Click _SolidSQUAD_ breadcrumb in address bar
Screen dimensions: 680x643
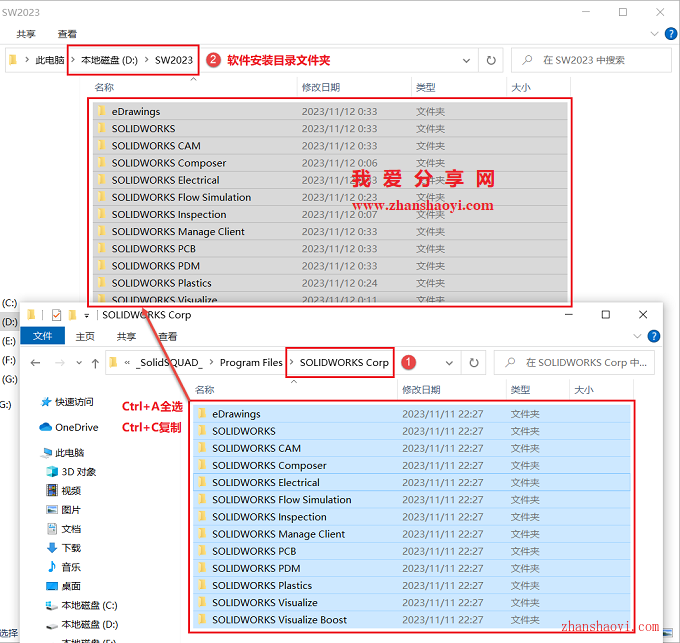pyautogui.click(x=169, y=362)
